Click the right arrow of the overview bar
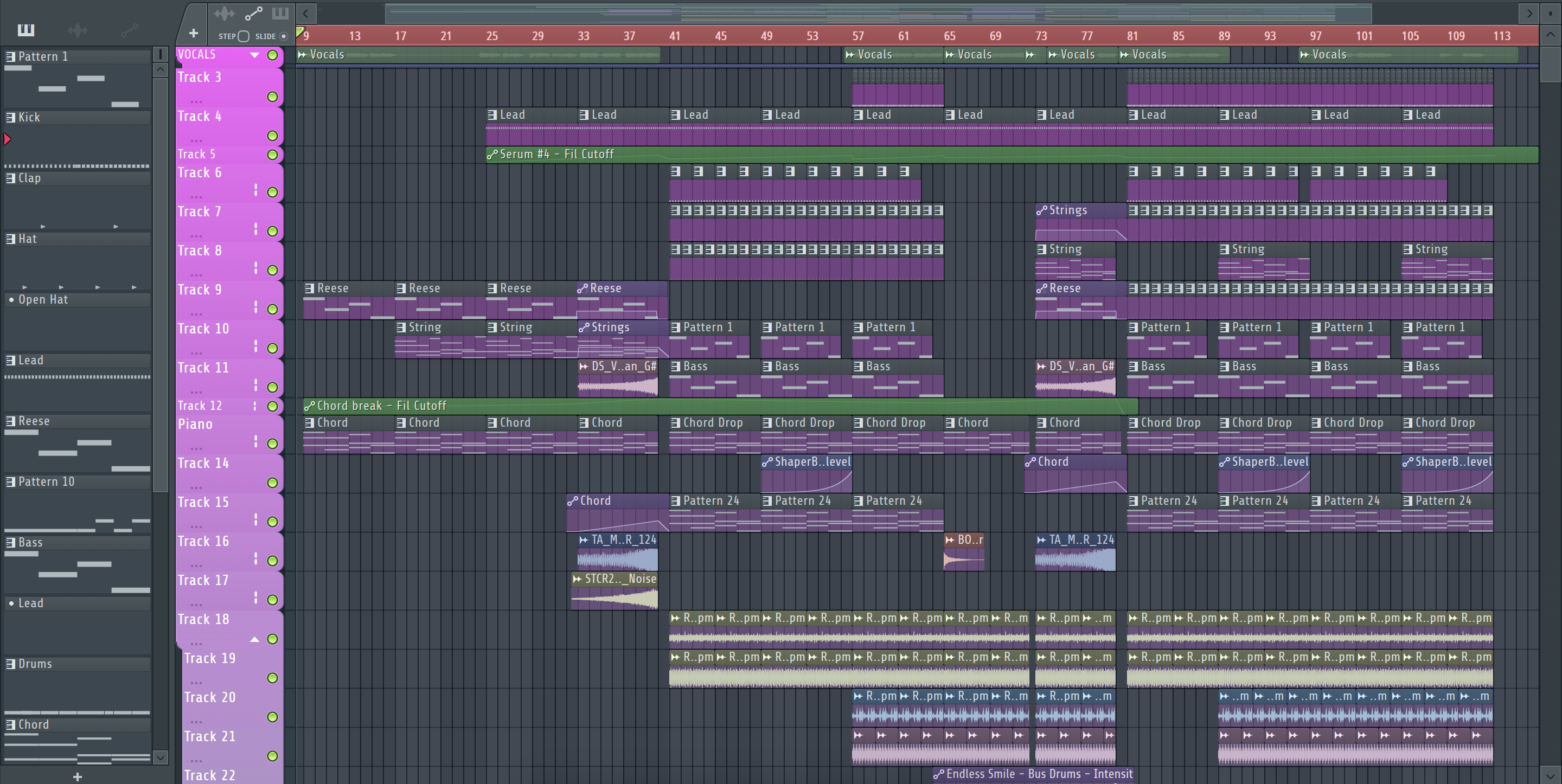1562x784 pixels. pos(1529,12)
